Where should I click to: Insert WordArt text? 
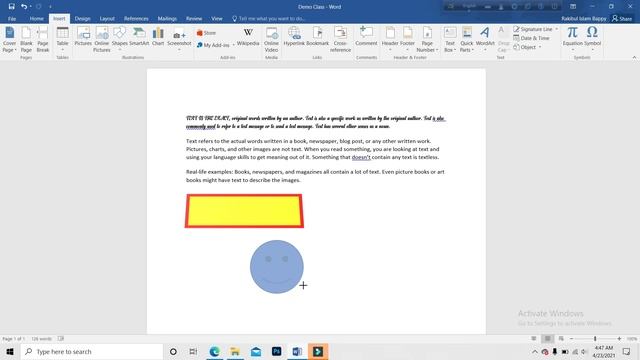click(485, 38)
